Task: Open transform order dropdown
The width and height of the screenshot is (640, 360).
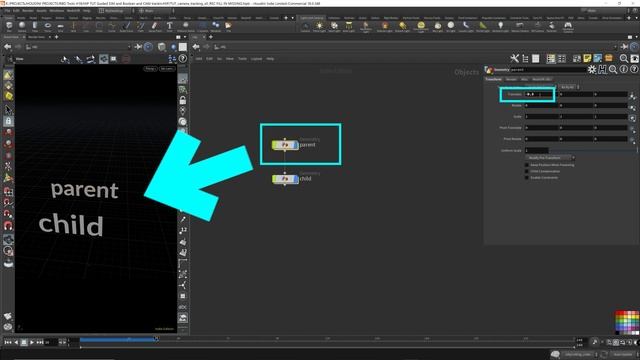Action: (540, 87)
